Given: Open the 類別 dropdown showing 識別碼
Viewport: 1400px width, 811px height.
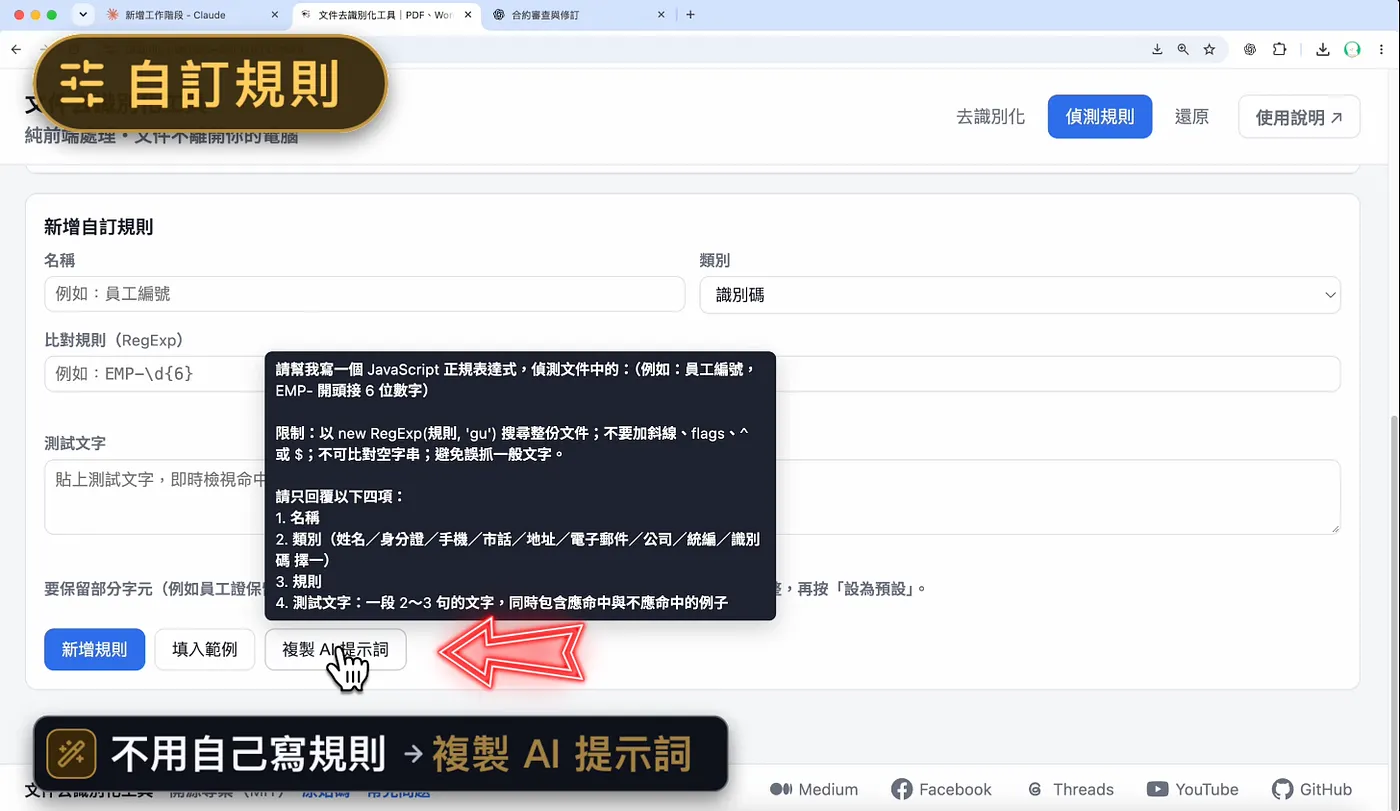Looking at the screenshot, I should (1020, 294).
